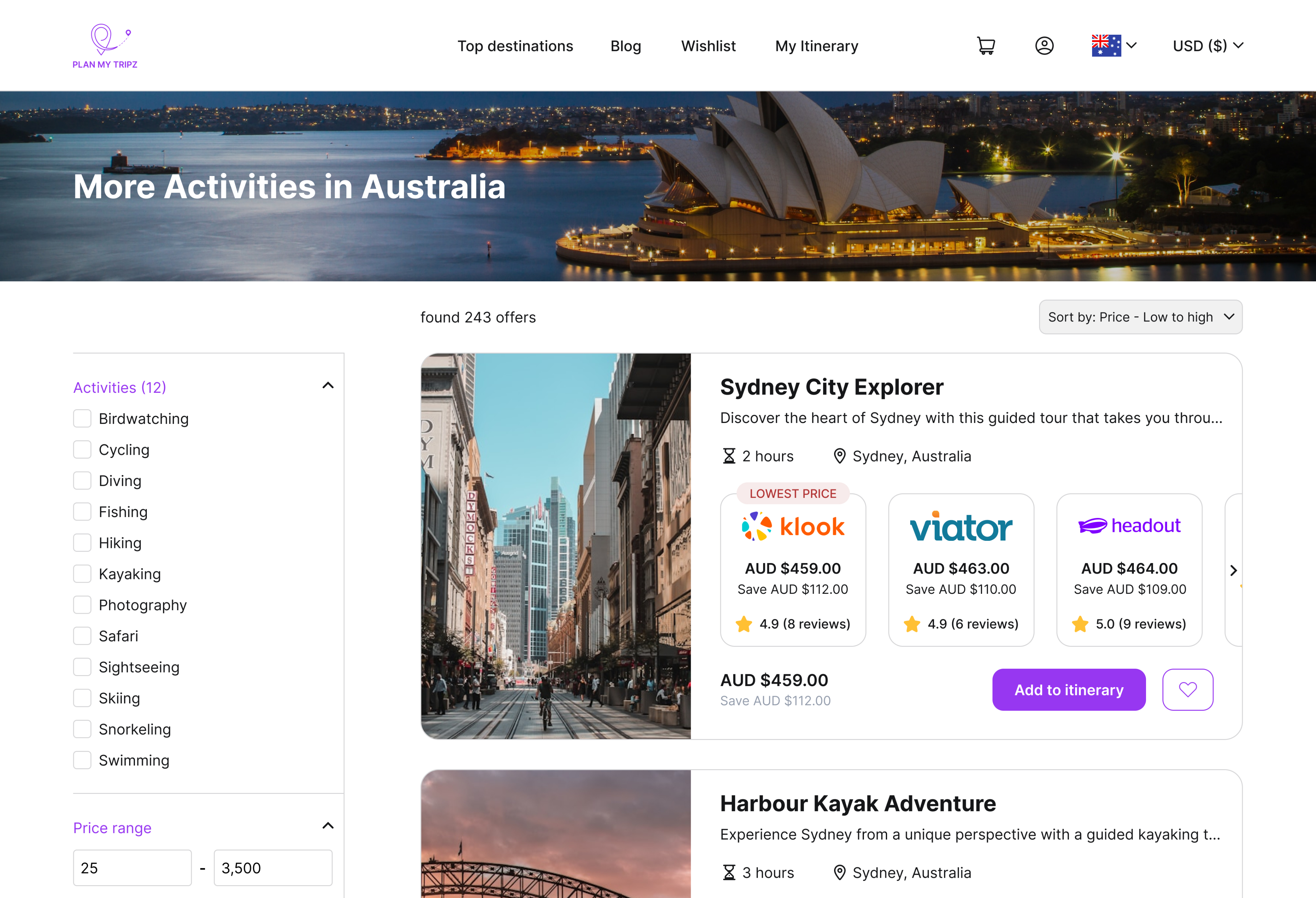Click the user account profile icon
This screenshot has width=1316, height=898.
pos(1044,46)
